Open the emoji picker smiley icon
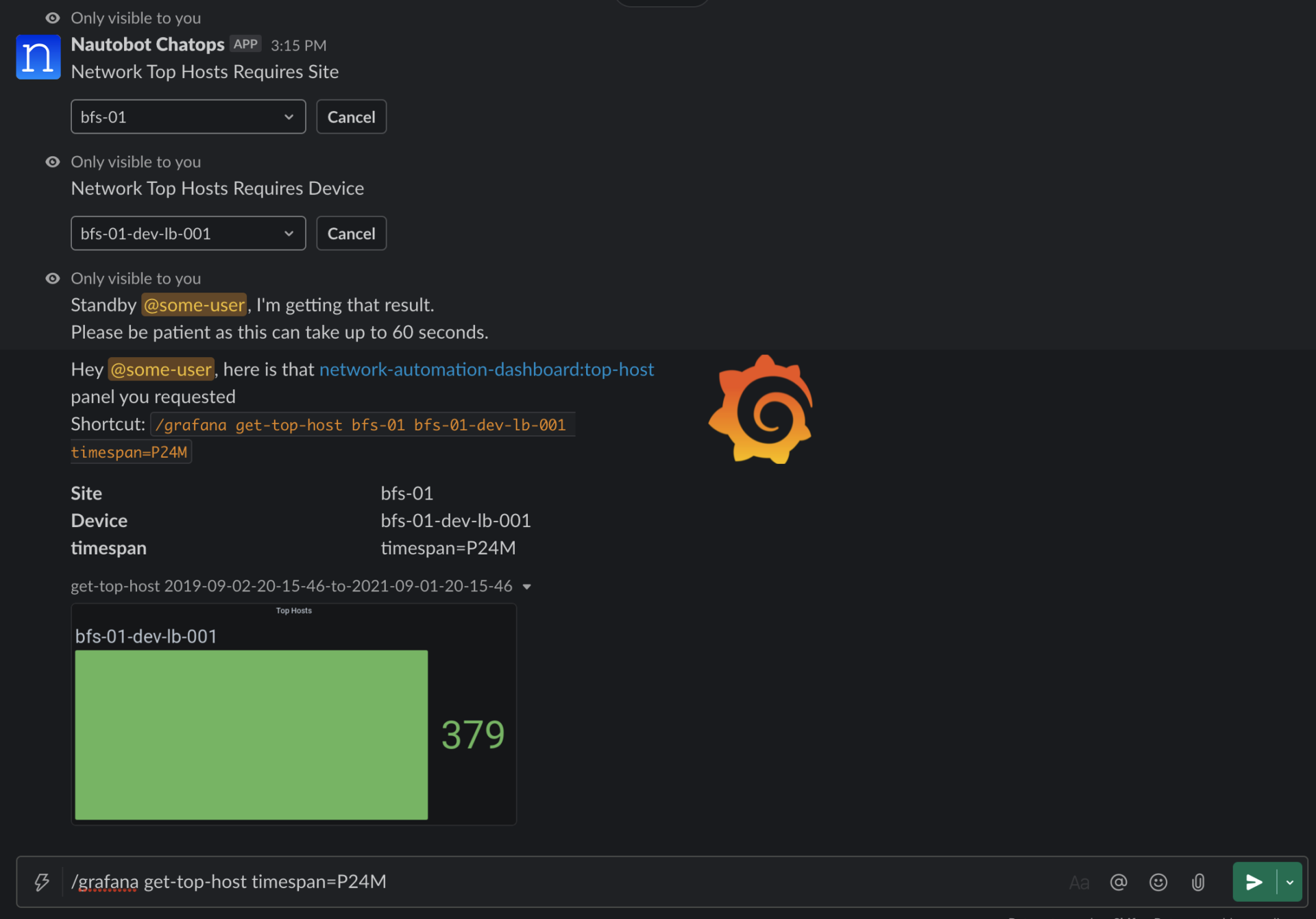Image resolution: width=1316 pixels, height=919 pixels. [1158, 882]
